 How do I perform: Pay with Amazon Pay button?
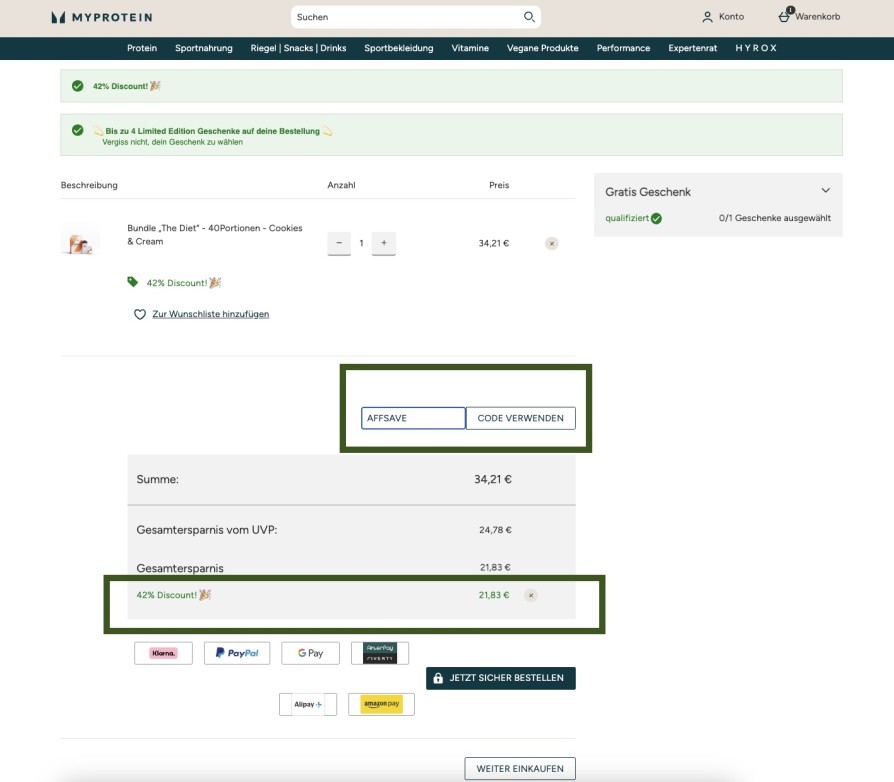[381, 704]
